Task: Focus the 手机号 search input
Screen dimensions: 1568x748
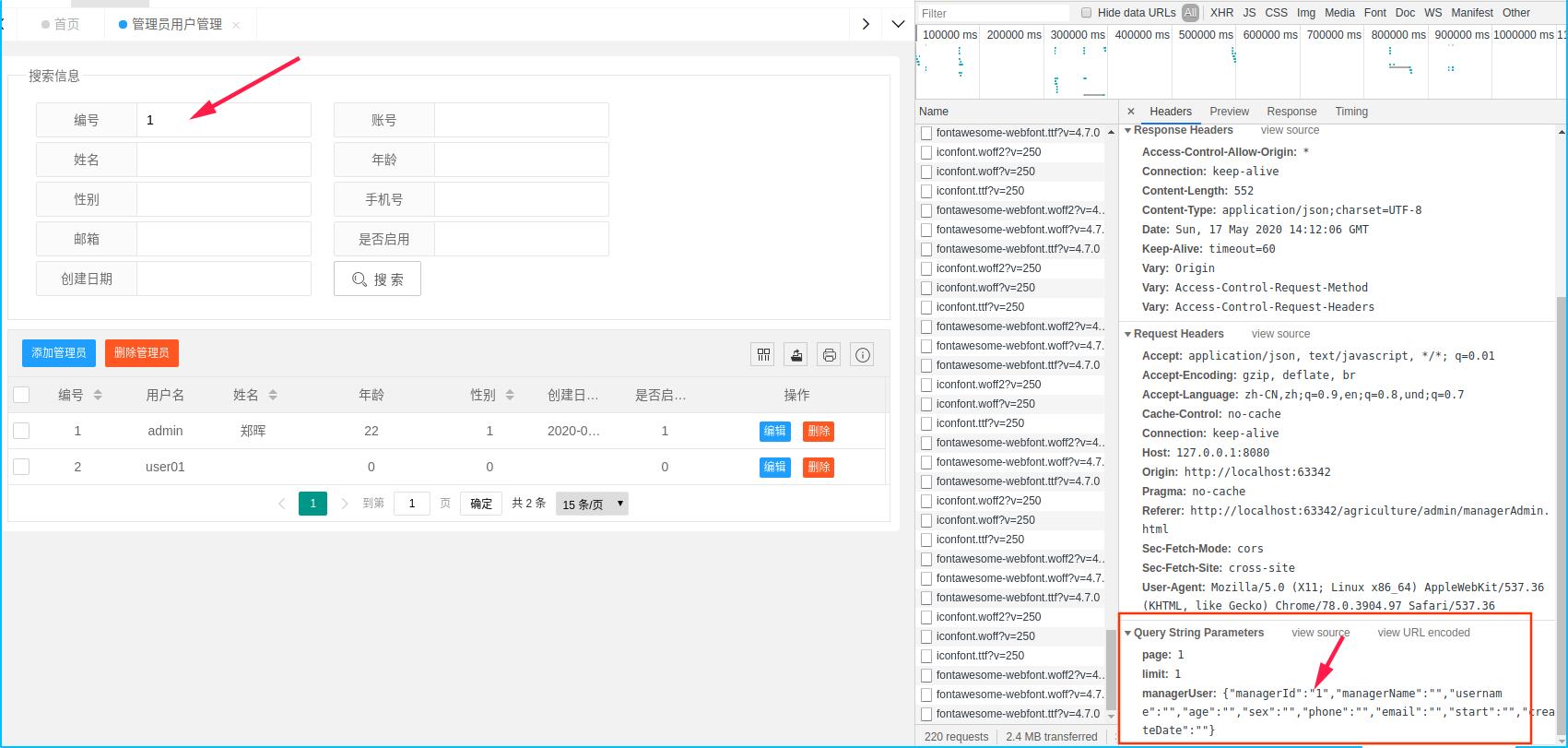Action: (522, 199)
